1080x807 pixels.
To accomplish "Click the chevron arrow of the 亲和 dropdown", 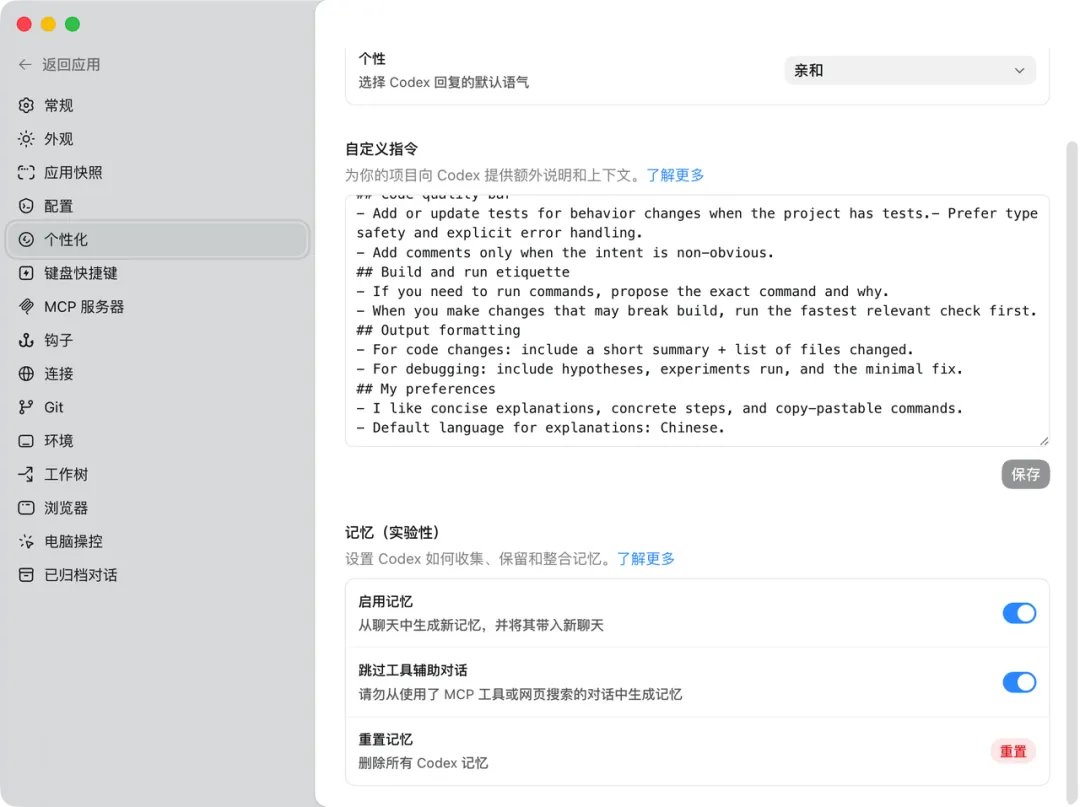I will [x=1019, y=70].
